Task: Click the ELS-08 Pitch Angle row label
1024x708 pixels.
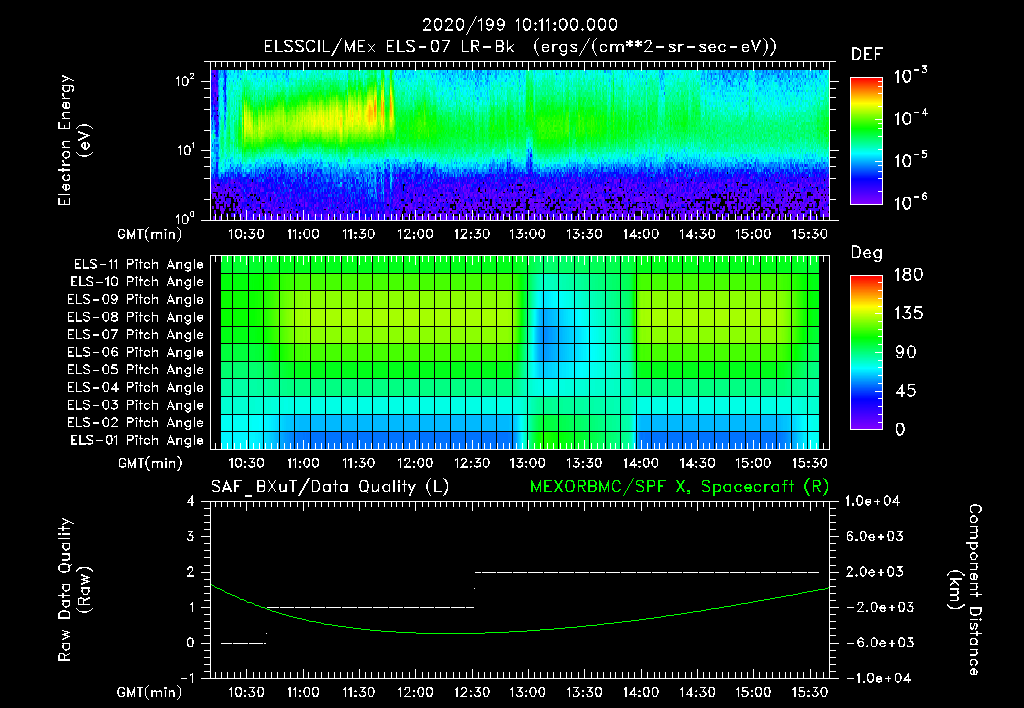Action: tap(136, 317)
